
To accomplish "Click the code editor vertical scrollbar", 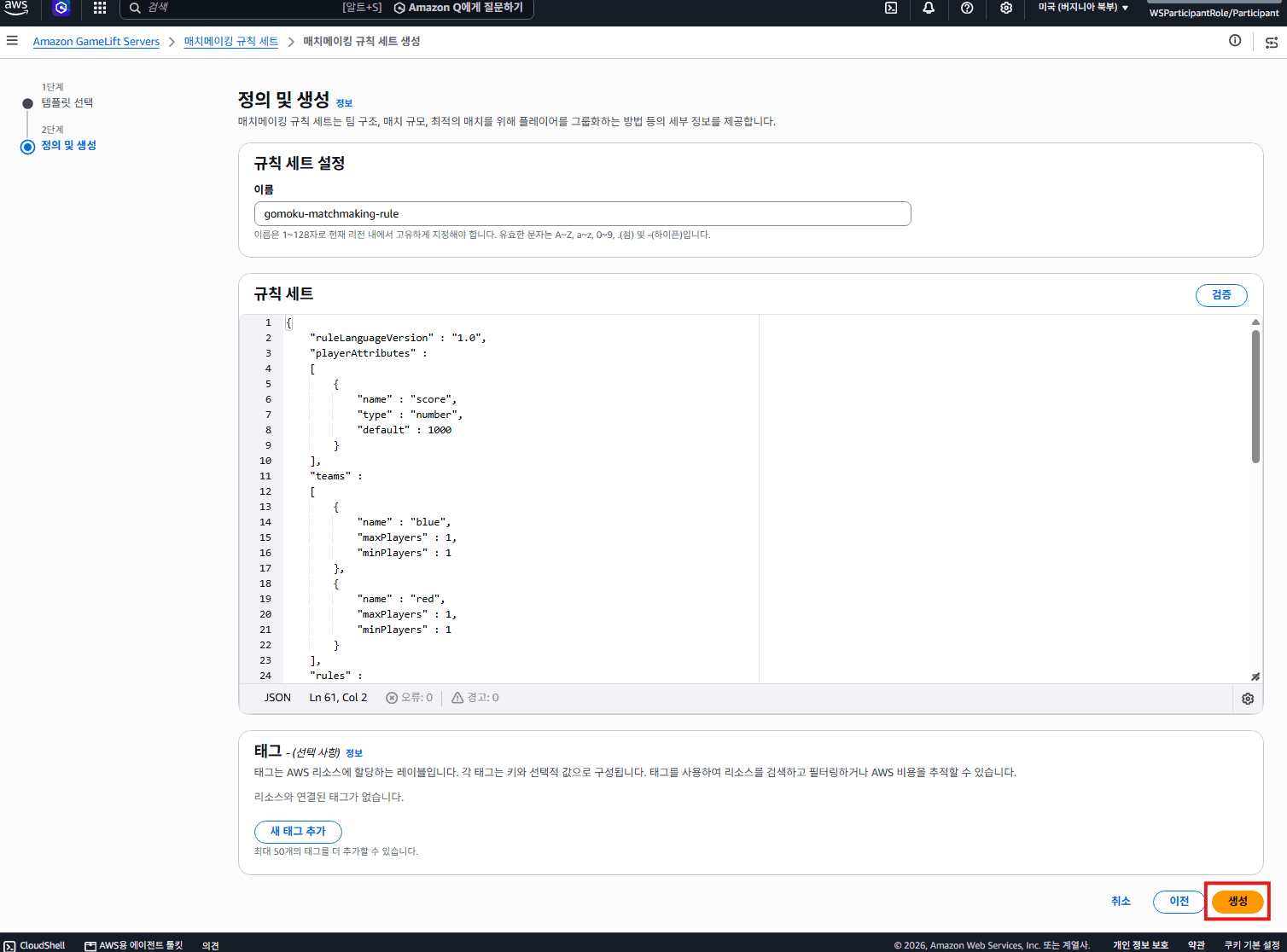I will (1255, 397).
